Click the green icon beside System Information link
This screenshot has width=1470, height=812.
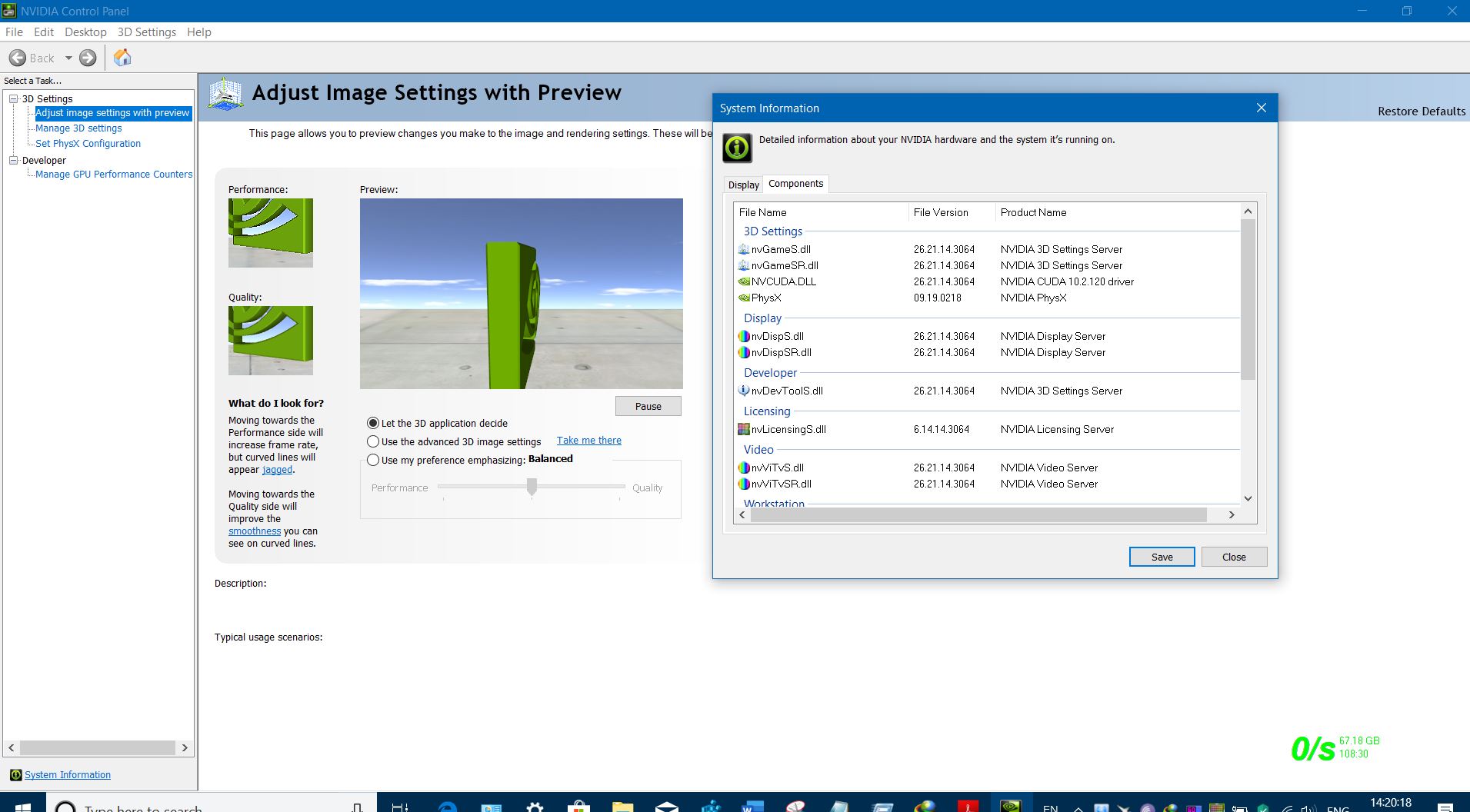tap(15, 775)
